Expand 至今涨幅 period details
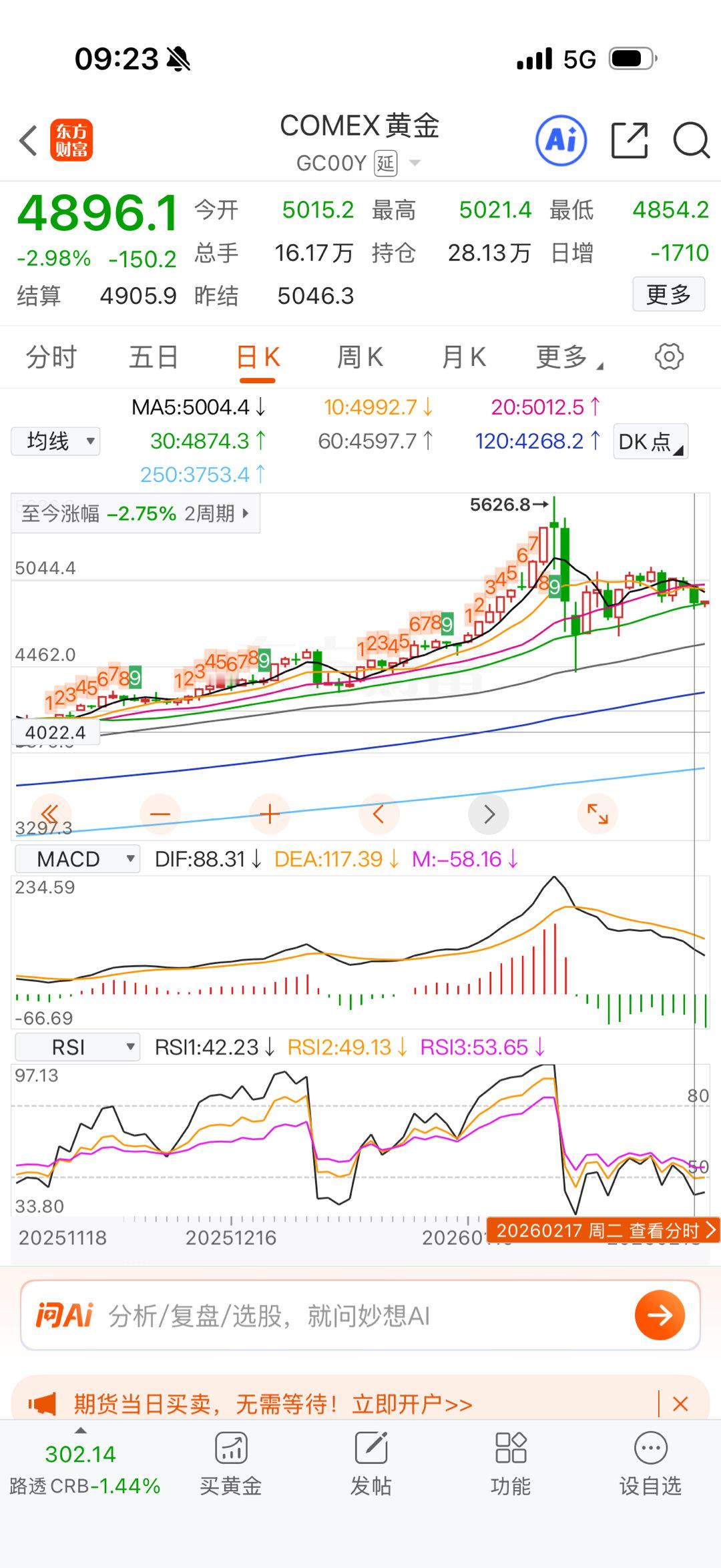 [136, 513]
